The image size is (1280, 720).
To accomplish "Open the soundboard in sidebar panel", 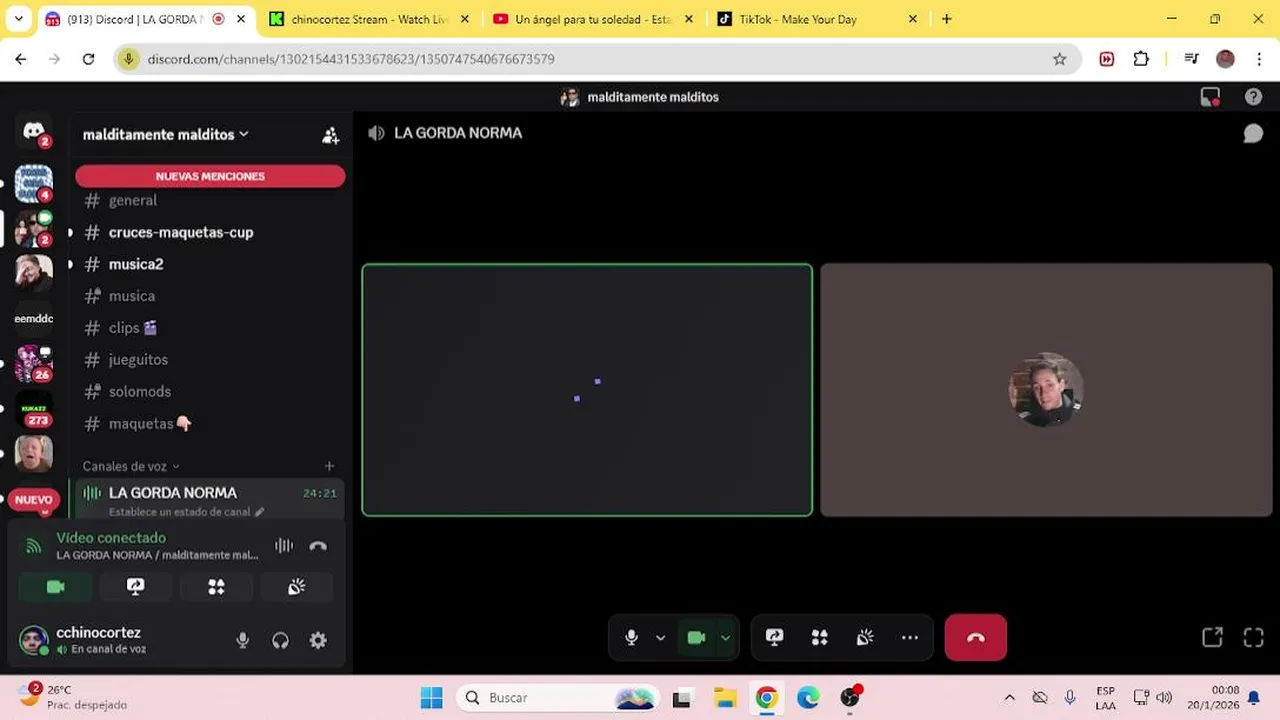I will pyautogui.click(x=296, y=587).
